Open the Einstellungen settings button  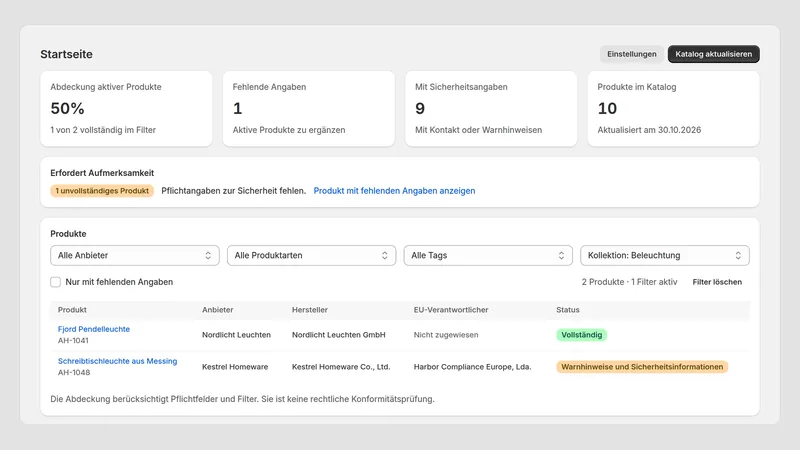tap(632, 54)
